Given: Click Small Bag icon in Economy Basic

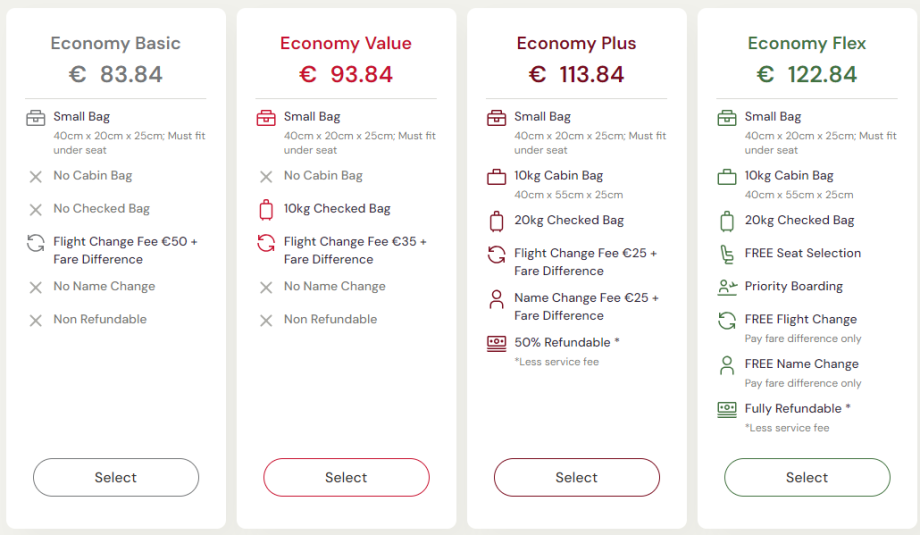Looking at the screenshot, I should 36,118.
